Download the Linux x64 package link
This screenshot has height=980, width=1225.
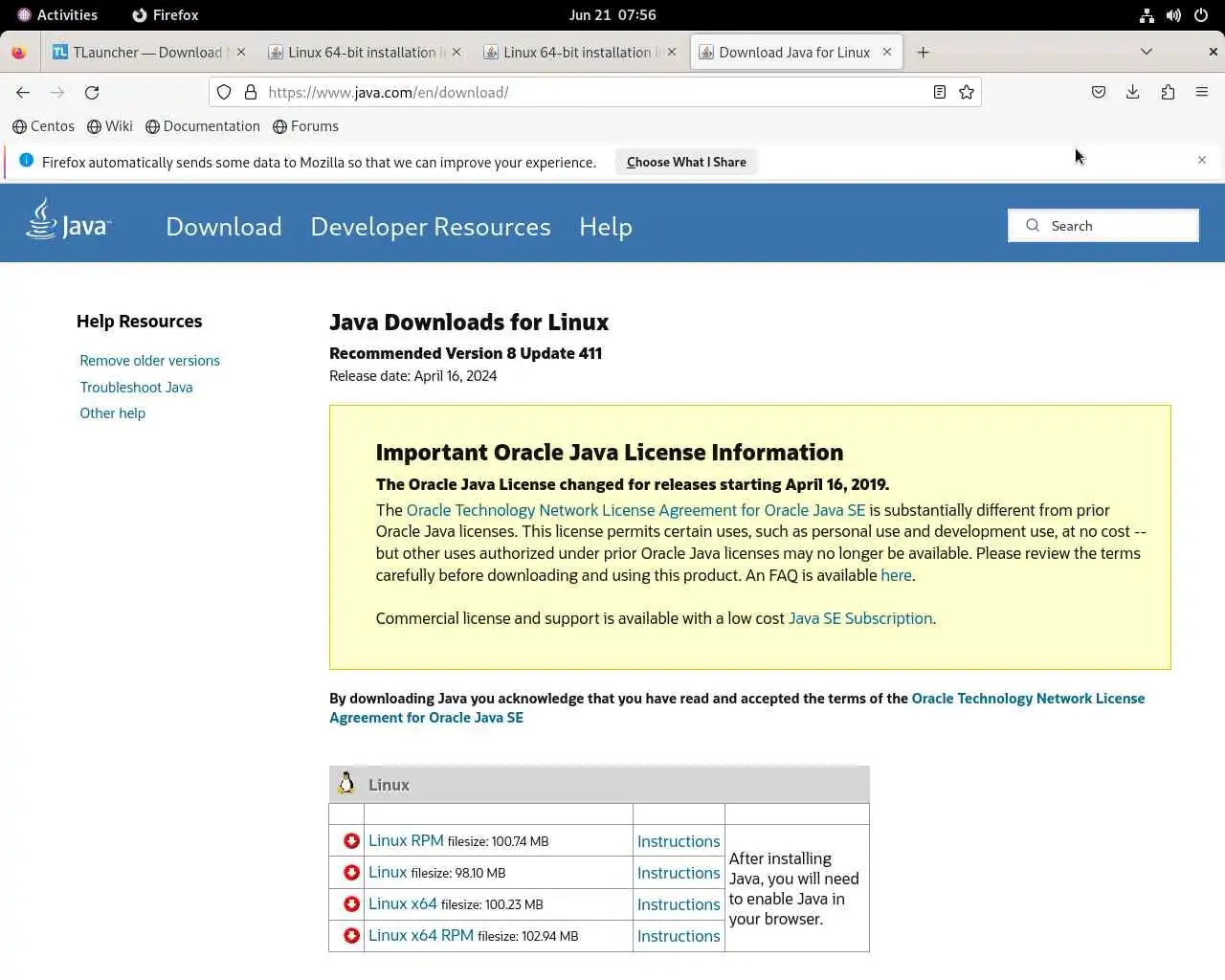click(403, 903)
